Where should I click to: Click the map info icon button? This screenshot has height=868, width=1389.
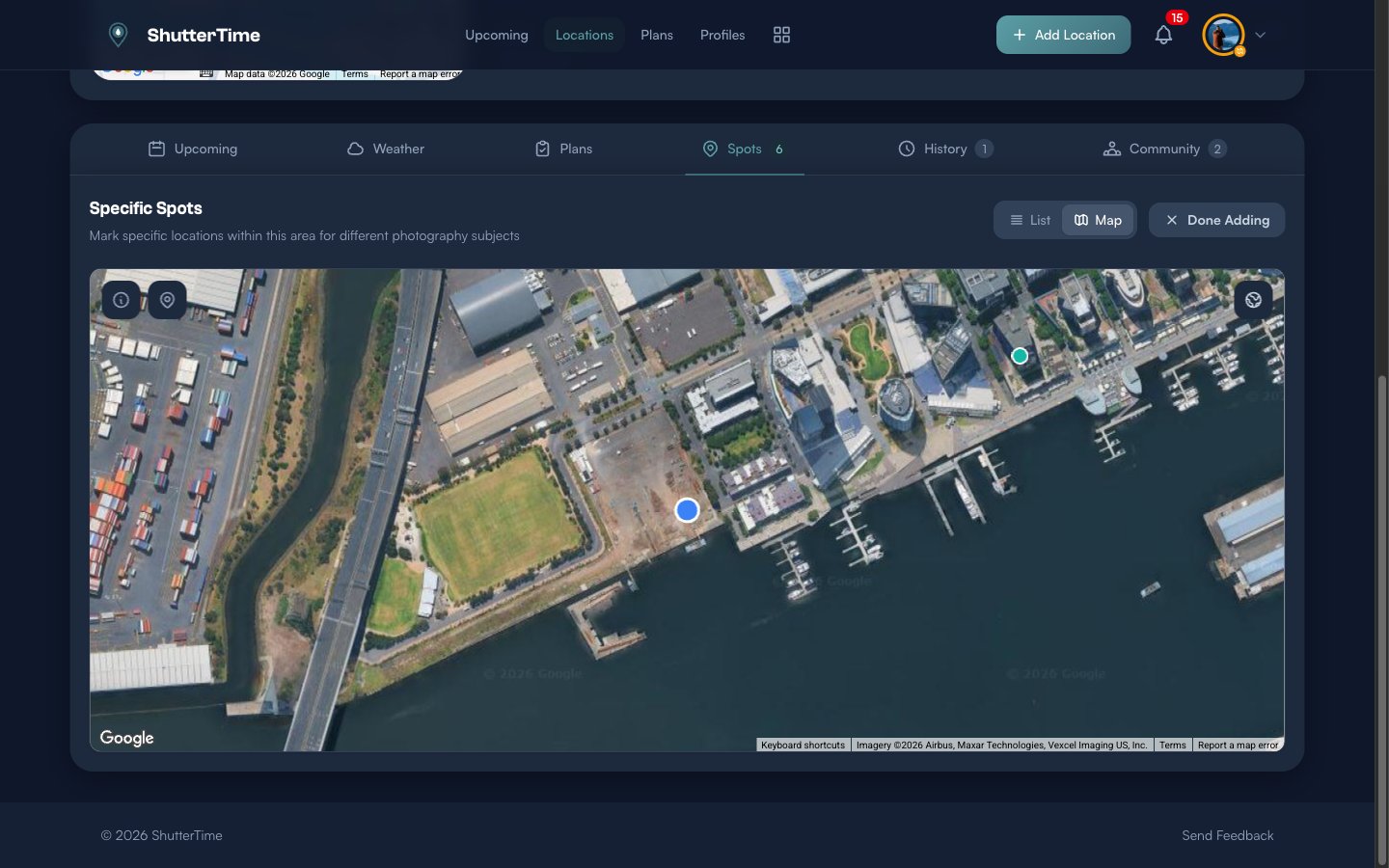pos(122,300)
